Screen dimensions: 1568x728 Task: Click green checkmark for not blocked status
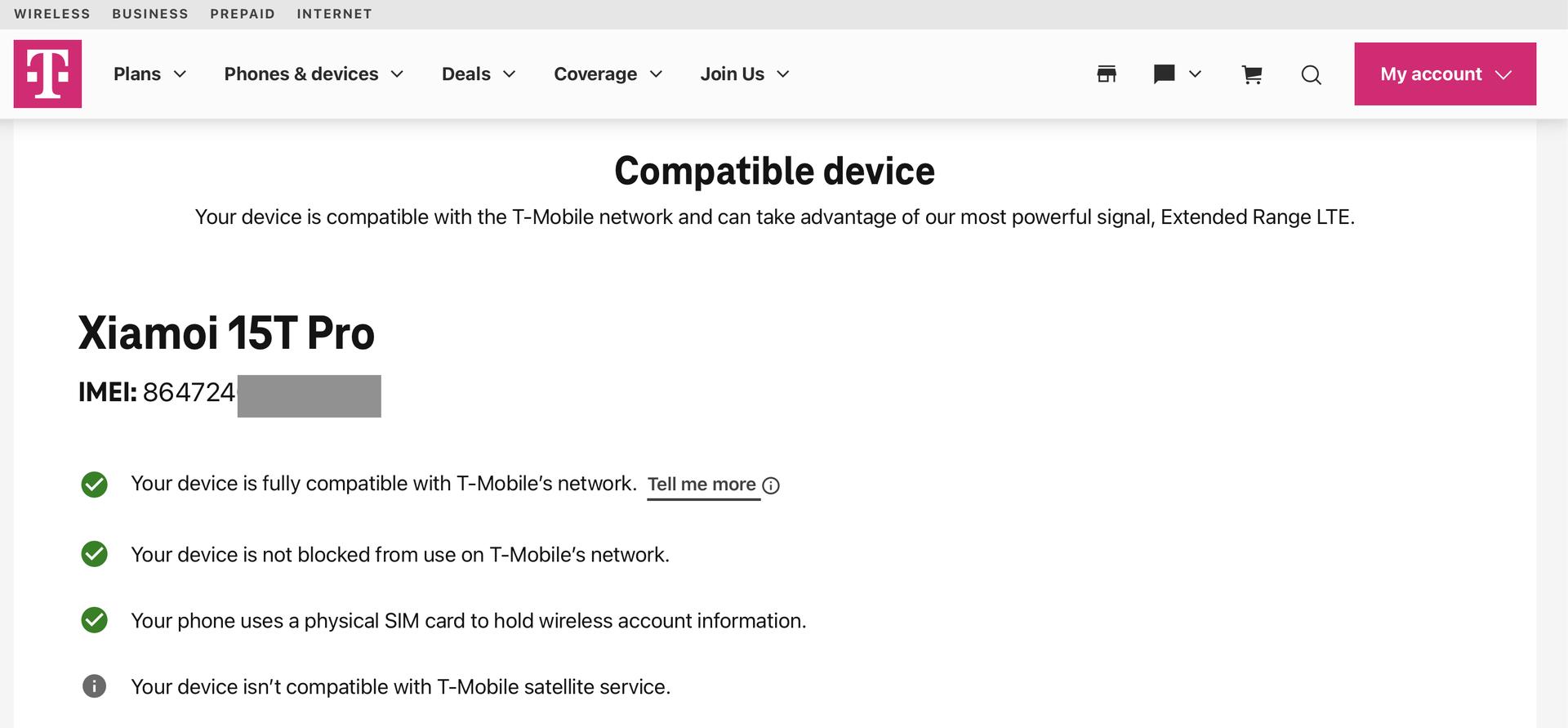(94, 554)
